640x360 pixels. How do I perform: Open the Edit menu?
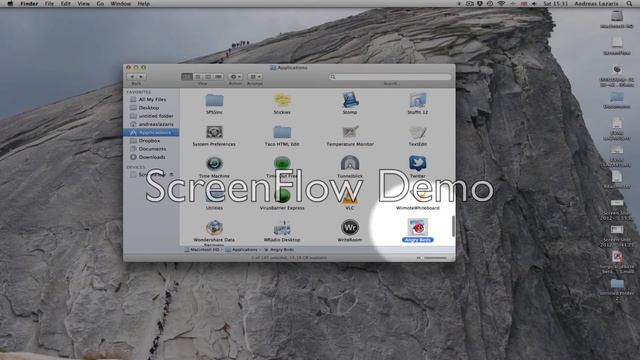[66, 4]
